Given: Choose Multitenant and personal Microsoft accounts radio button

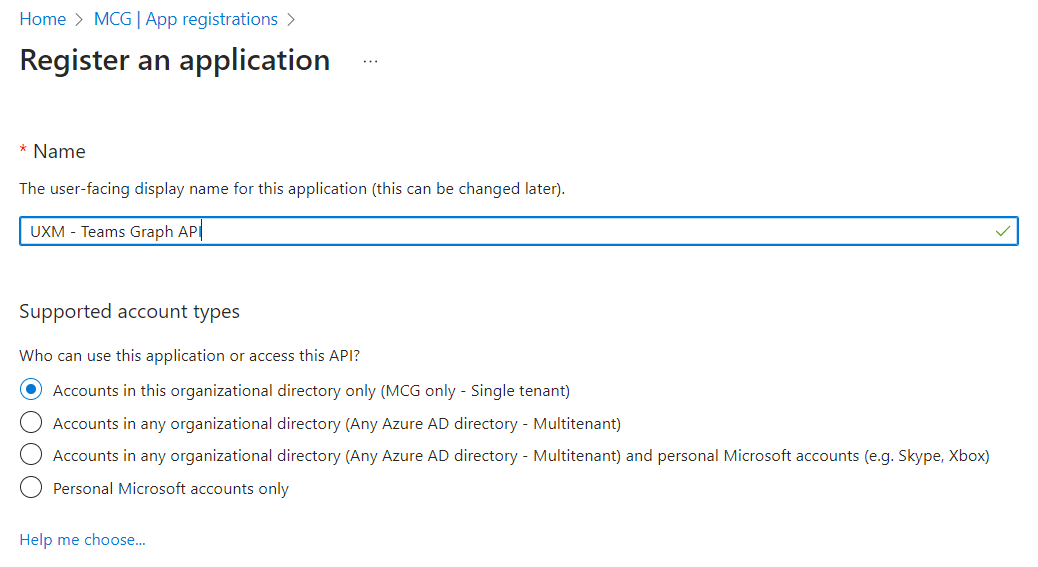Looking at the screenshot, I should [31, 455].
